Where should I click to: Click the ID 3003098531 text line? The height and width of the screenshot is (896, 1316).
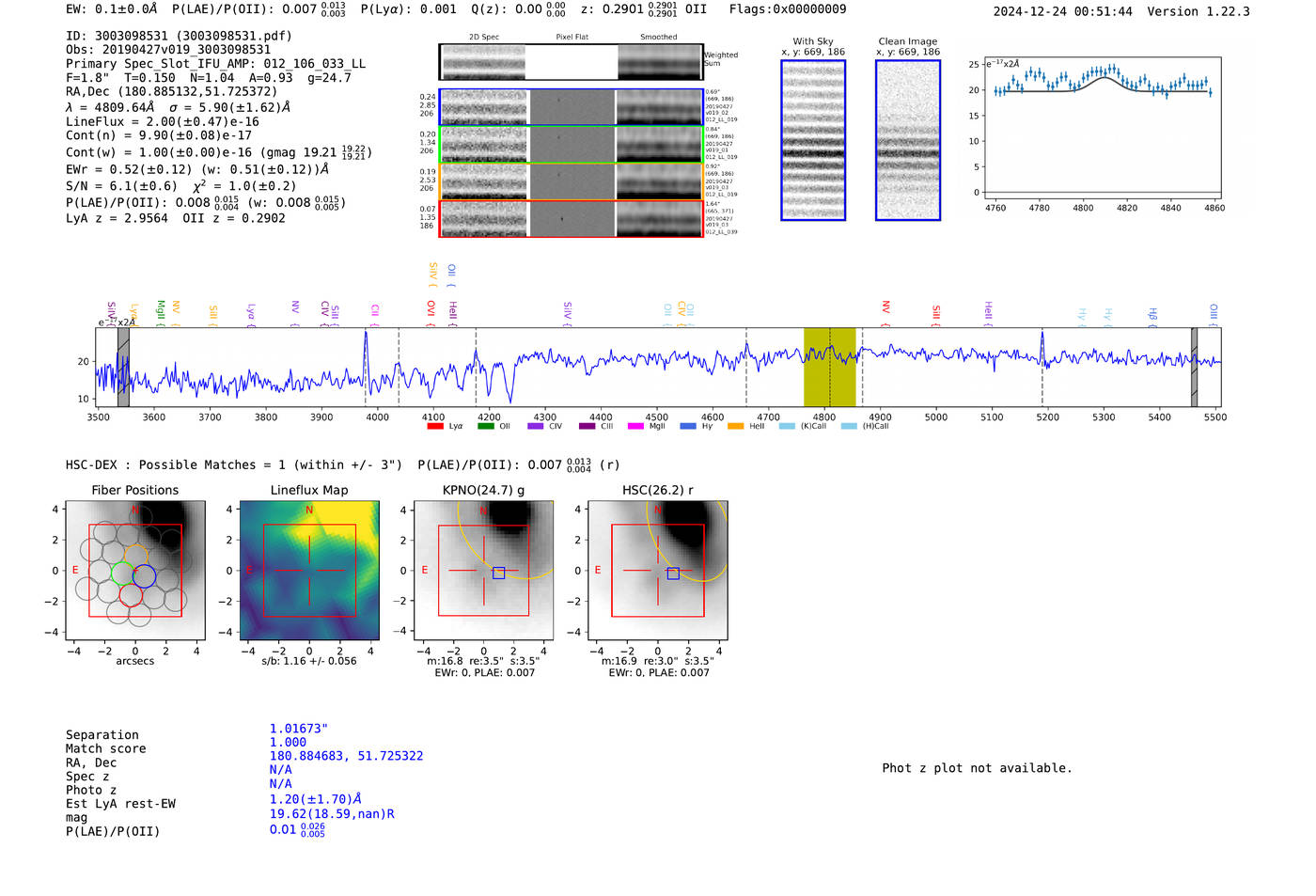click(x=179, y=36)
